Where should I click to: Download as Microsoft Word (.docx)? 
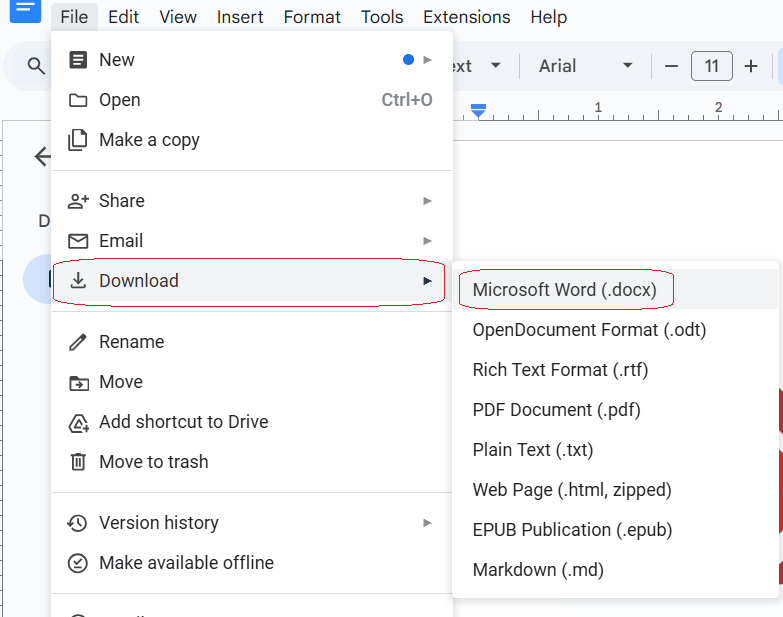coord(564,290)
